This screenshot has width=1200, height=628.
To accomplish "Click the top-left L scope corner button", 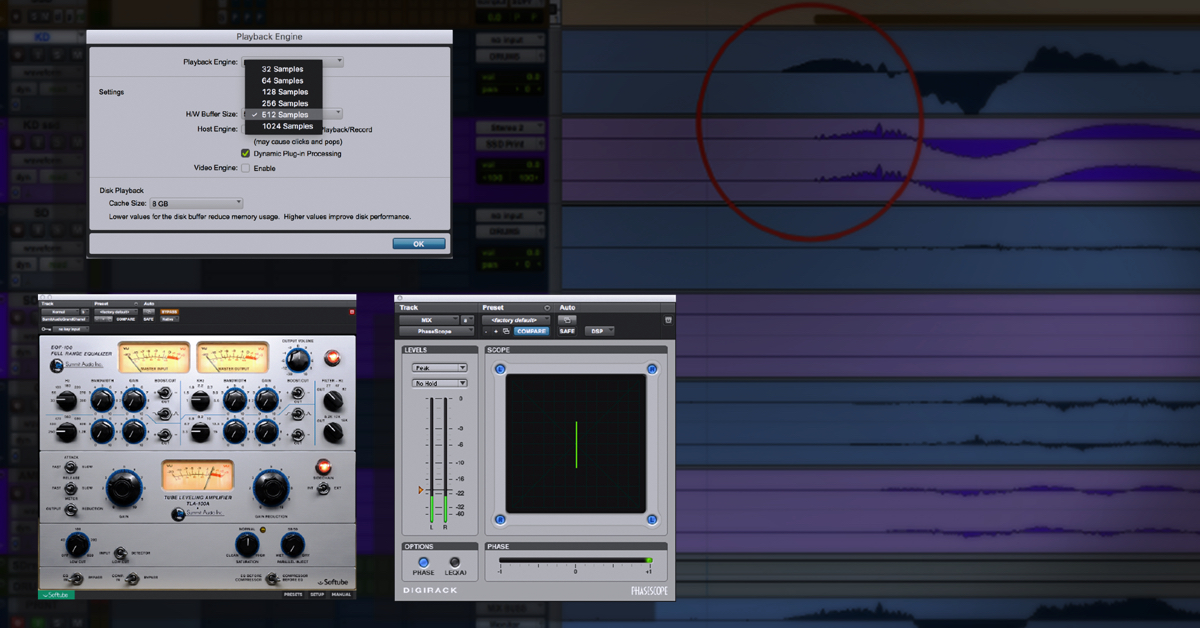I will tap(500, 369).
